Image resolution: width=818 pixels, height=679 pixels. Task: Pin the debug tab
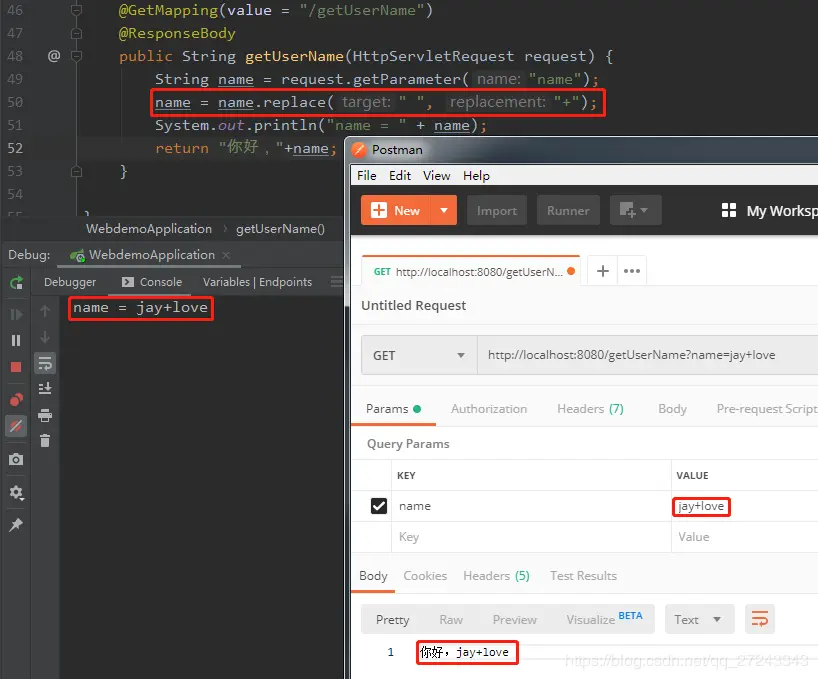(x=16, y=525)
